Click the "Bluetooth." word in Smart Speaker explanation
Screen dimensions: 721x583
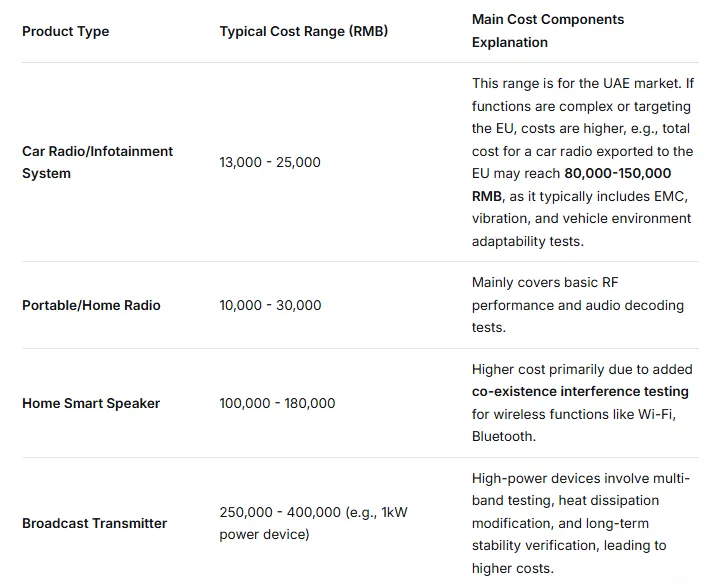click(x=504, y=437)
